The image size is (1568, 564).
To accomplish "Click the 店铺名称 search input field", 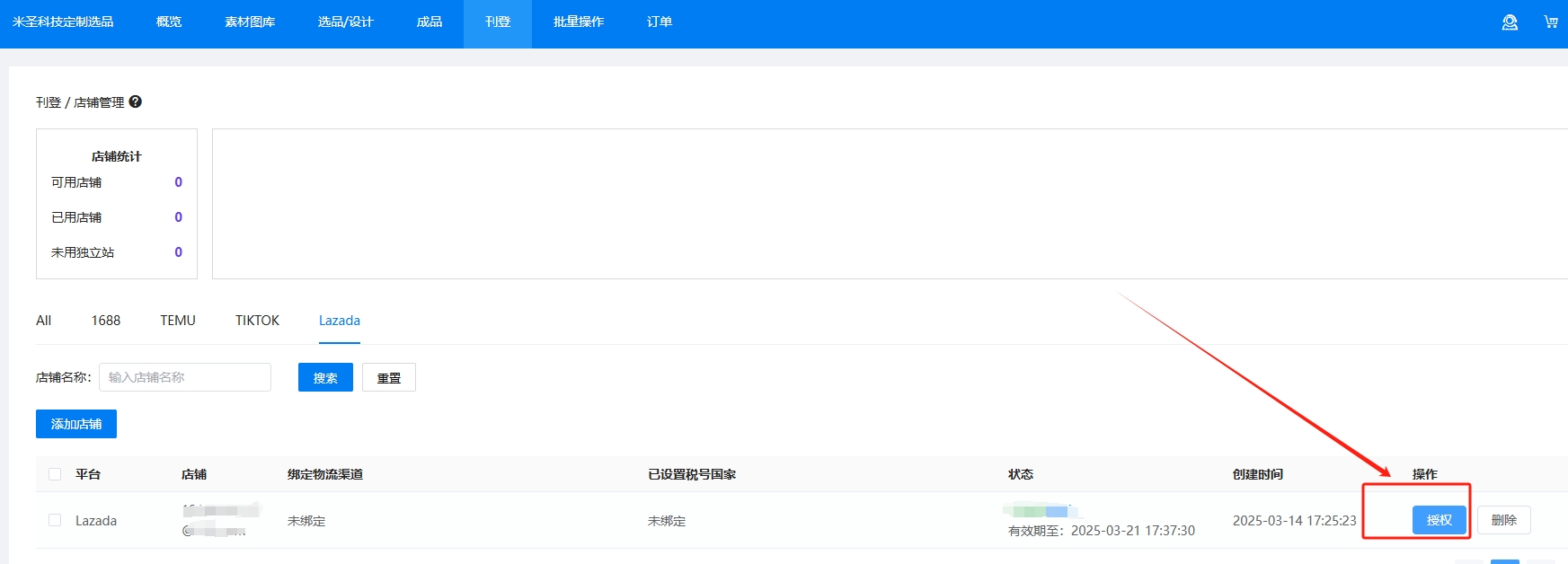I will [x=185, y=377].
